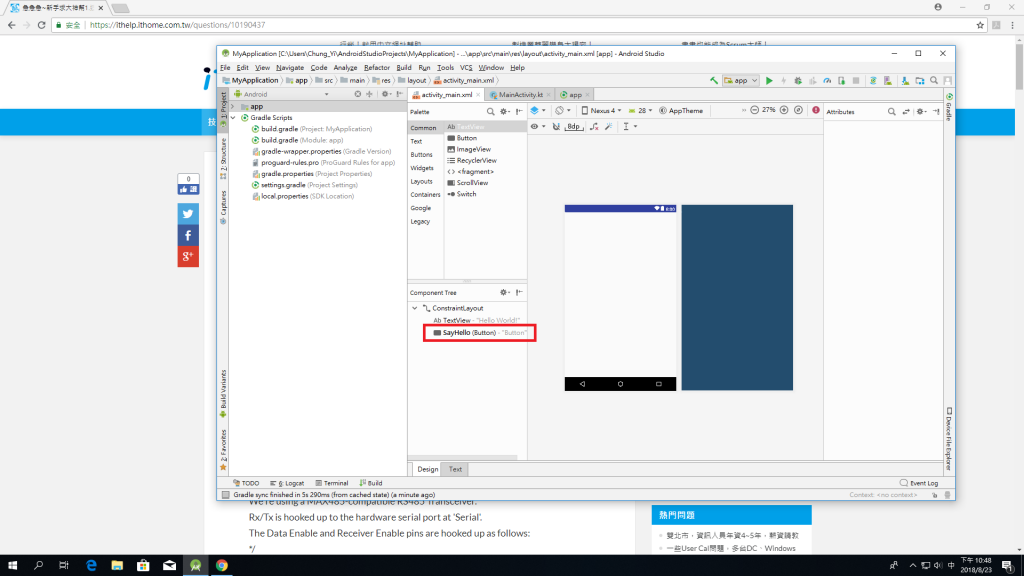
Task: Open the AVD Manager icon
Action: [888, 81]
